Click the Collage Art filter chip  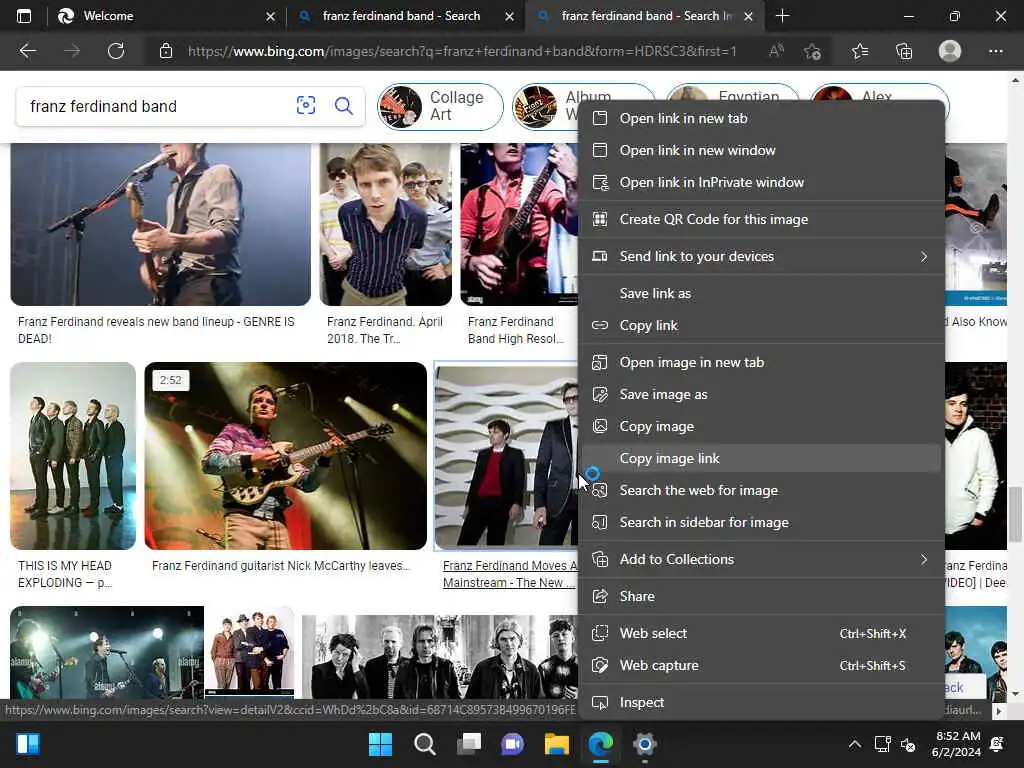pyautogui.click(x=440, y=106)
